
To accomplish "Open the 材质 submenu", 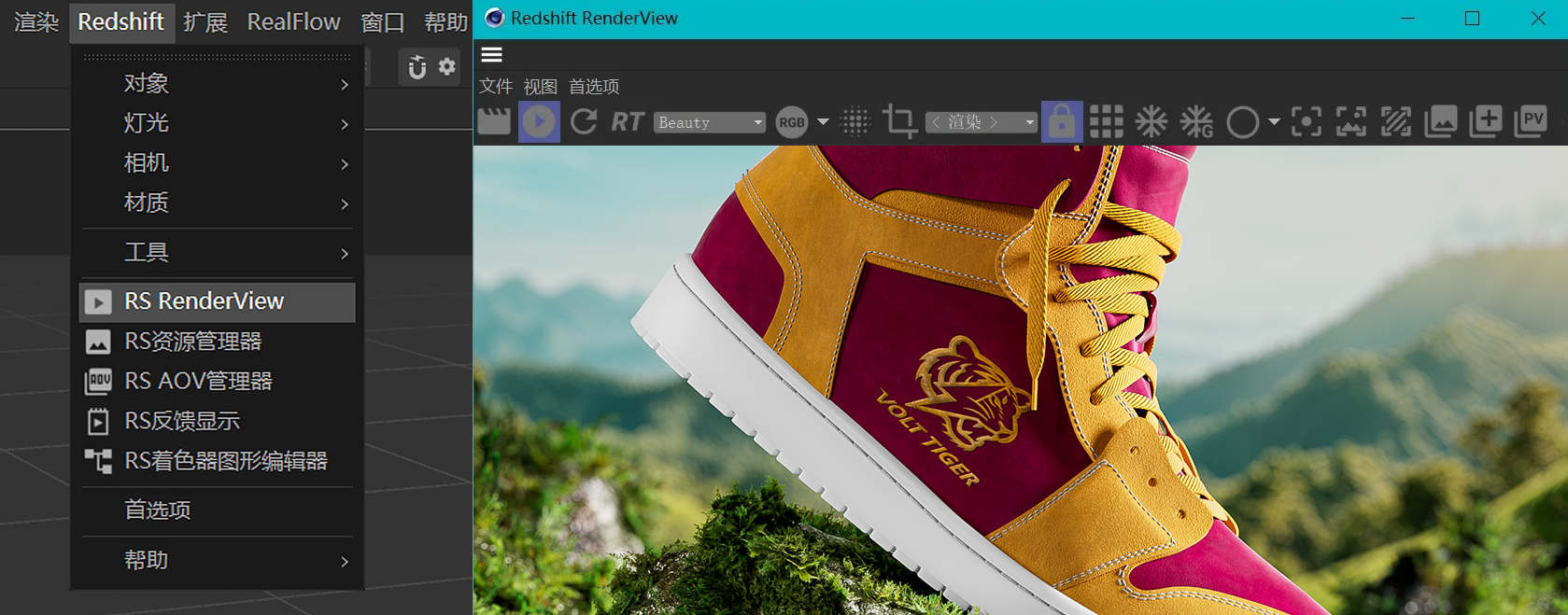I will point(218,203).
